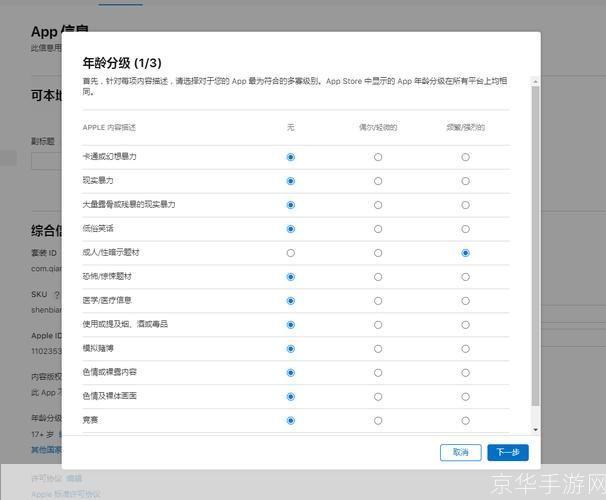Select 频繁/强烈的 for 现实暴力 row
The width and height of the screenshot is (606, 500).
point(465,181)
